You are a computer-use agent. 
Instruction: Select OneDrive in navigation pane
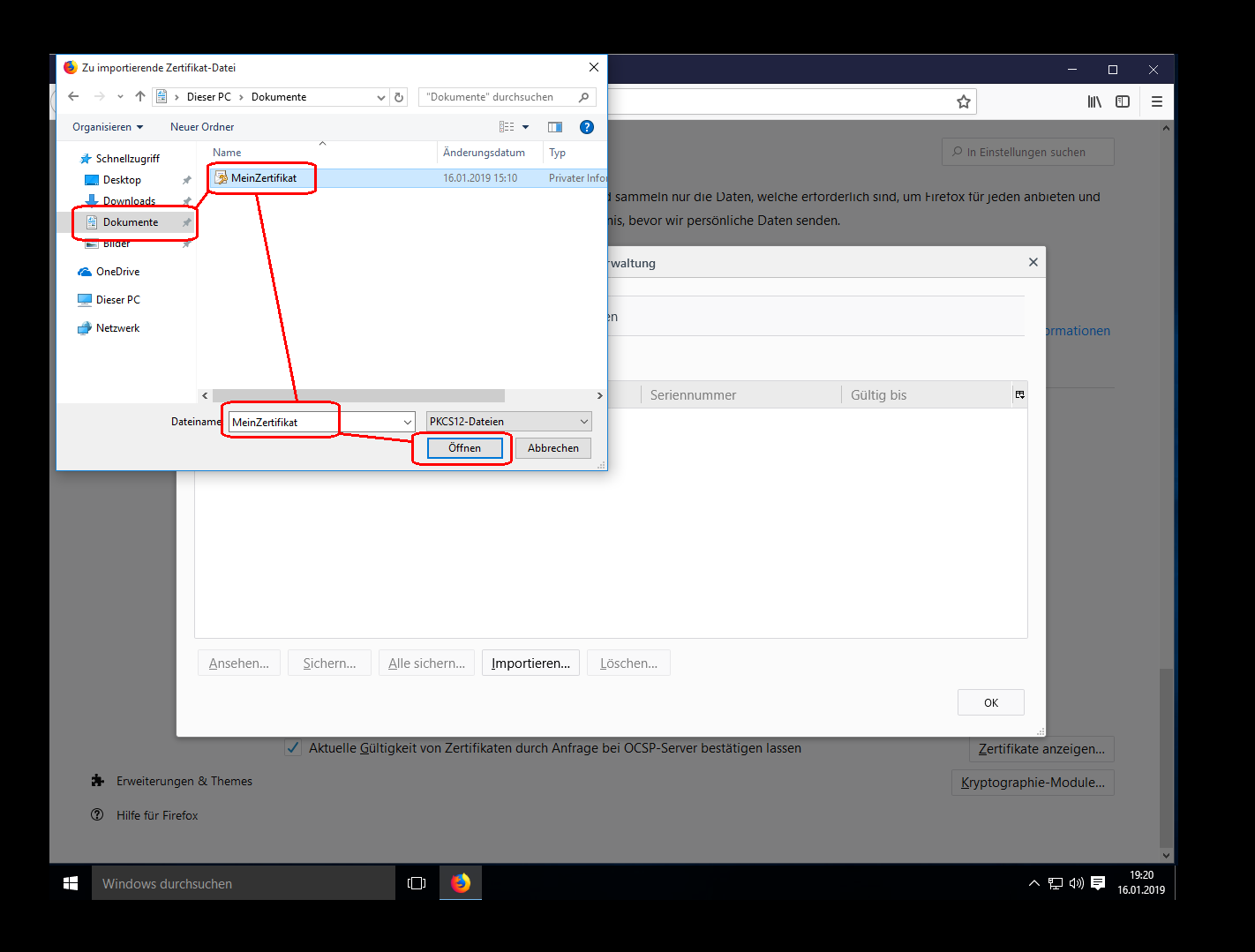tap(117, 272)
